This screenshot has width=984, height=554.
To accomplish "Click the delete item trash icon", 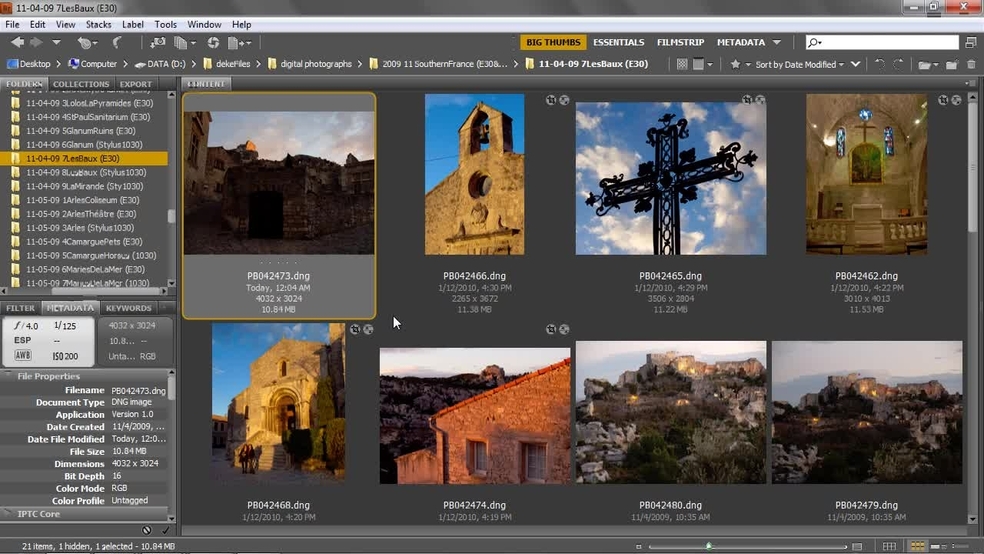I will [x=971, y=64].
